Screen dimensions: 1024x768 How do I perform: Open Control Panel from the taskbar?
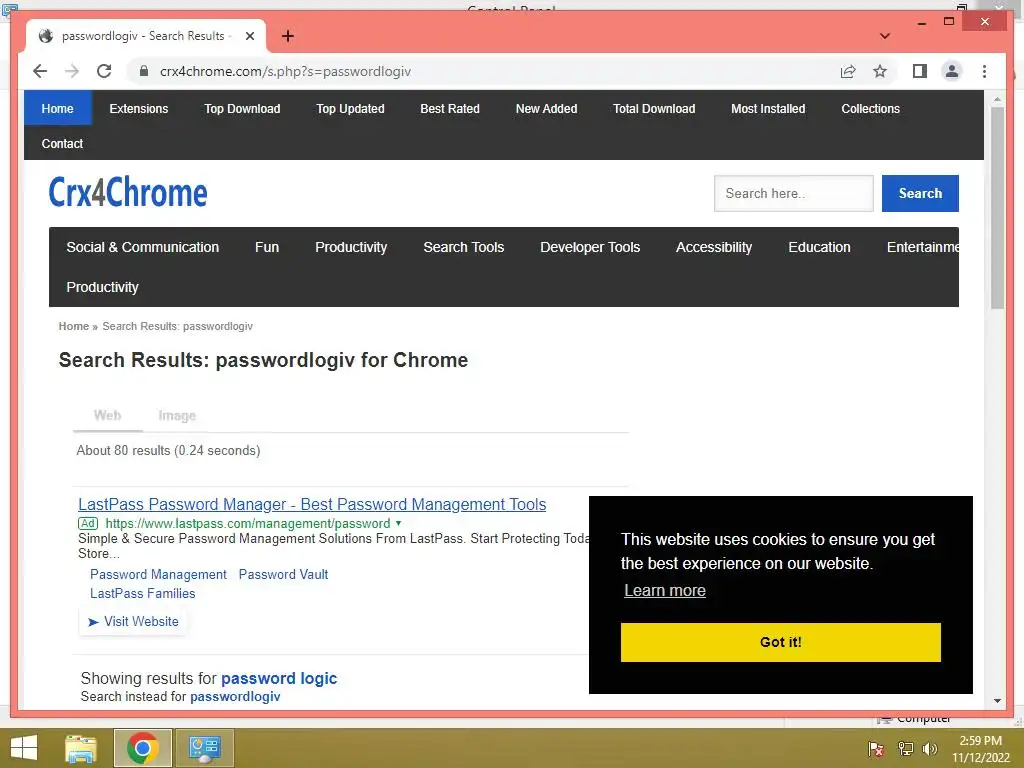(x=204, y=748)
